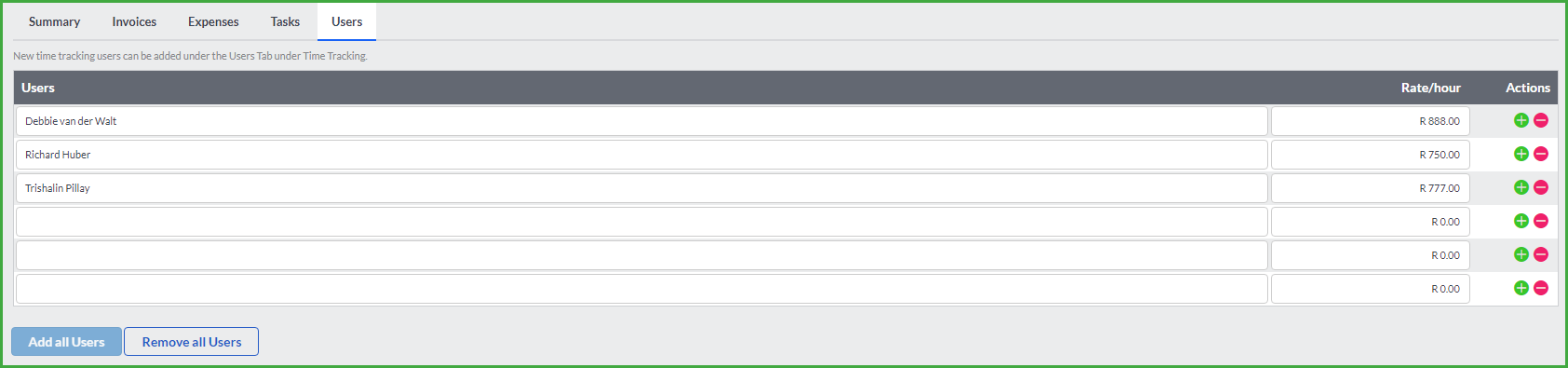This screenshot has height=368, width=1568.
Task: Click the Add all Users button
Action: (x=66, y=342)
